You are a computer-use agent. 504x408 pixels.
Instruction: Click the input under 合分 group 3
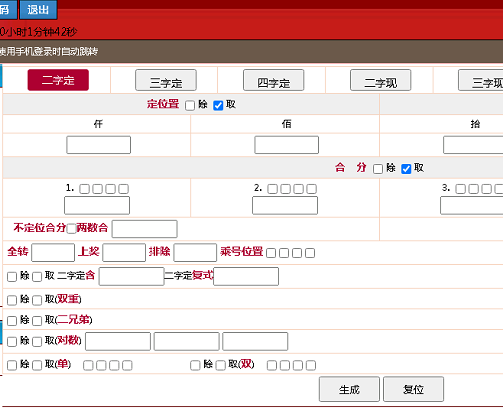click(x=472, y=205)
